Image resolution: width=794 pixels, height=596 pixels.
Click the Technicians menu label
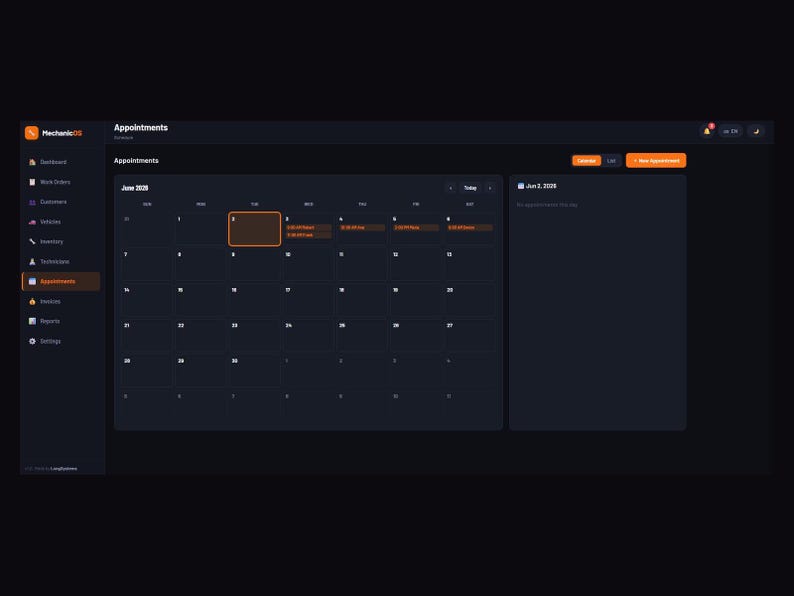click(55, 262)
